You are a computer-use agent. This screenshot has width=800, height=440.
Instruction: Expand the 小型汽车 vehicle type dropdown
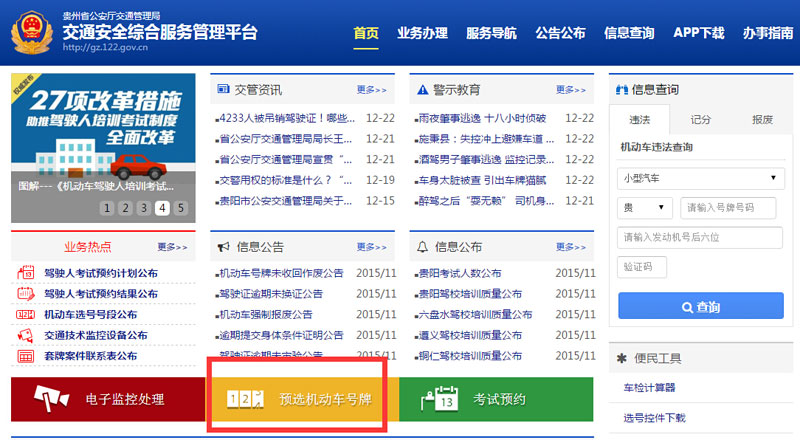701,178
